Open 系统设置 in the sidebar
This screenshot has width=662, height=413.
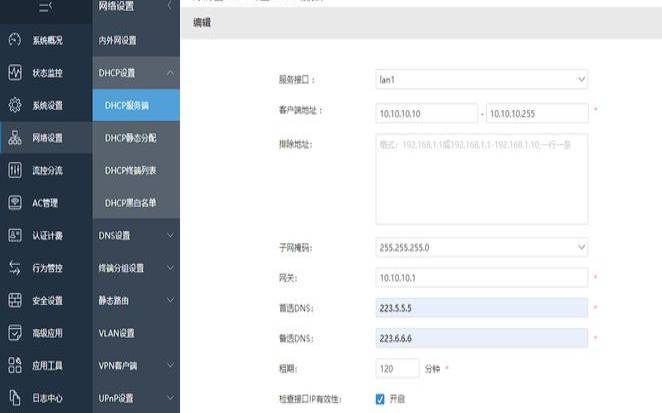pyautogui.click(x=46, y=105)
